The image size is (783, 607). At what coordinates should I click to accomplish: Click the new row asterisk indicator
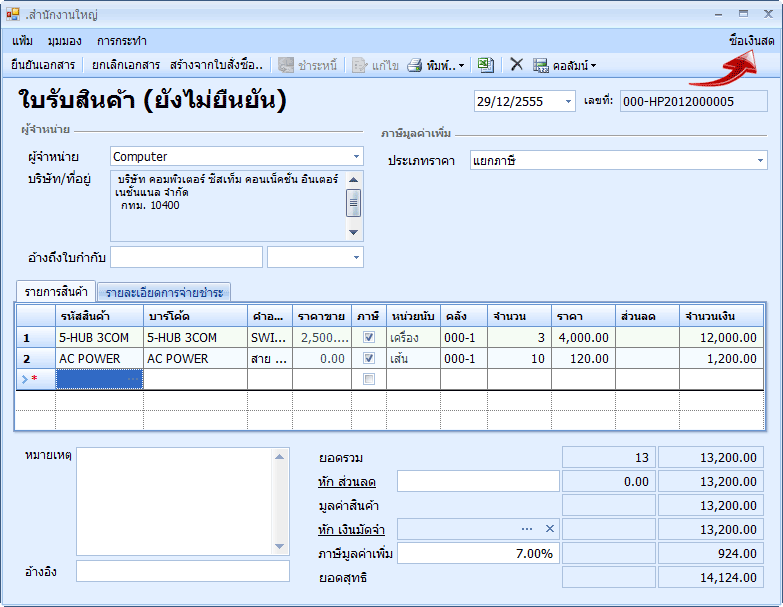point(34,379)
